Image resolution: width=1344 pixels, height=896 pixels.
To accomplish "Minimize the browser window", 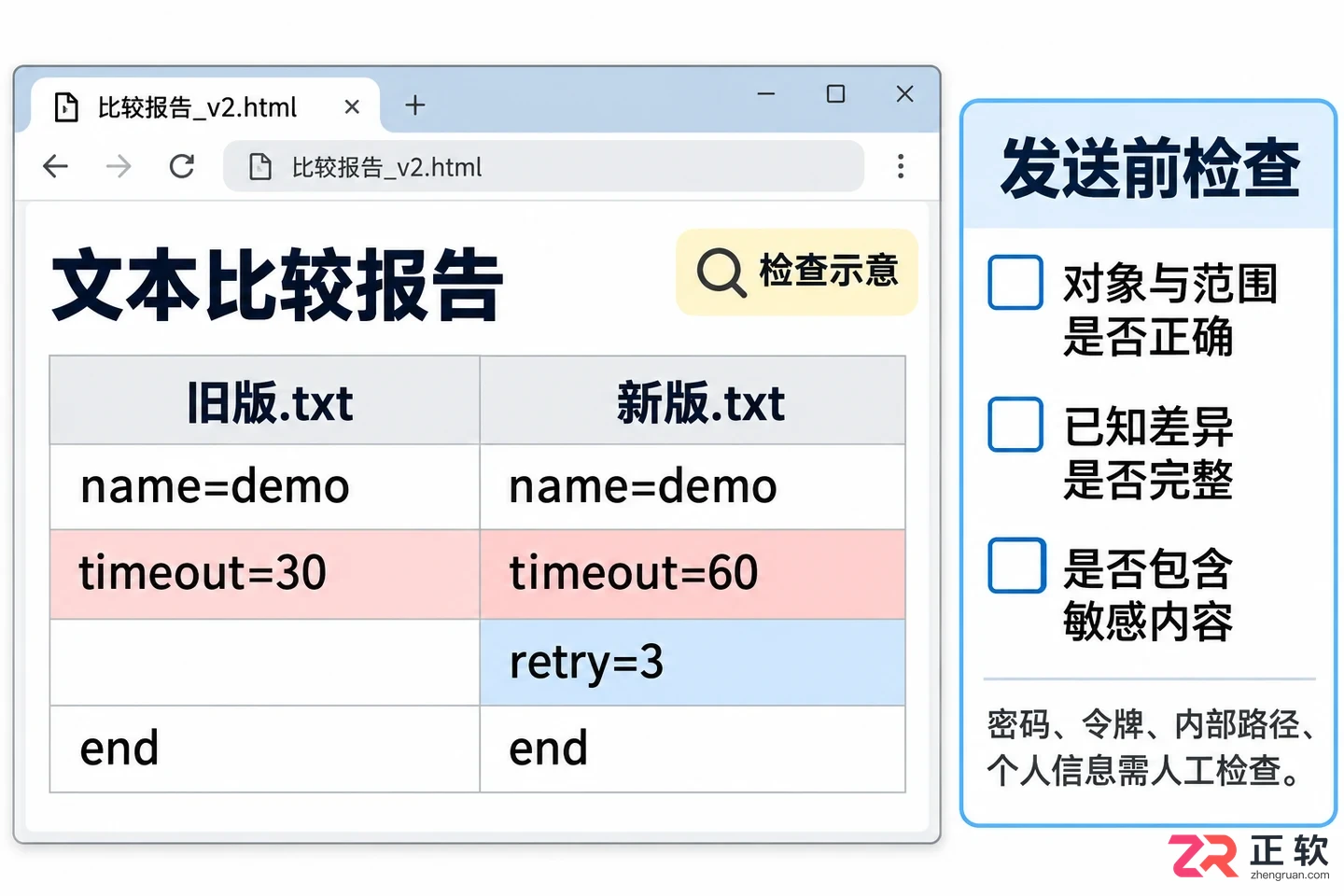I will pos(766,94).
